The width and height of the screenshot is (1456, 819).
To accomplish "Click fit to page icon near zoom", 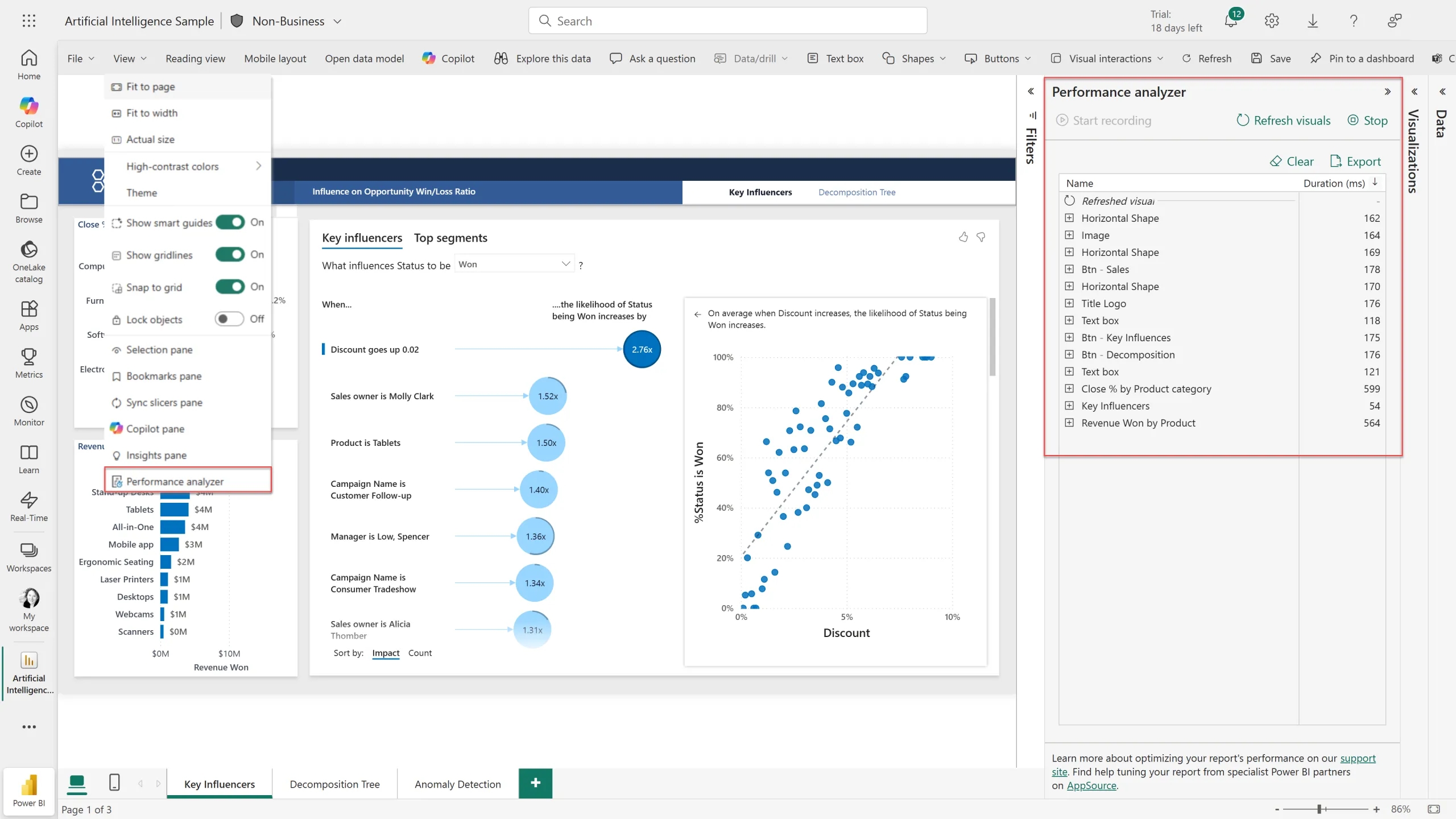I will tap(1434, 809).
